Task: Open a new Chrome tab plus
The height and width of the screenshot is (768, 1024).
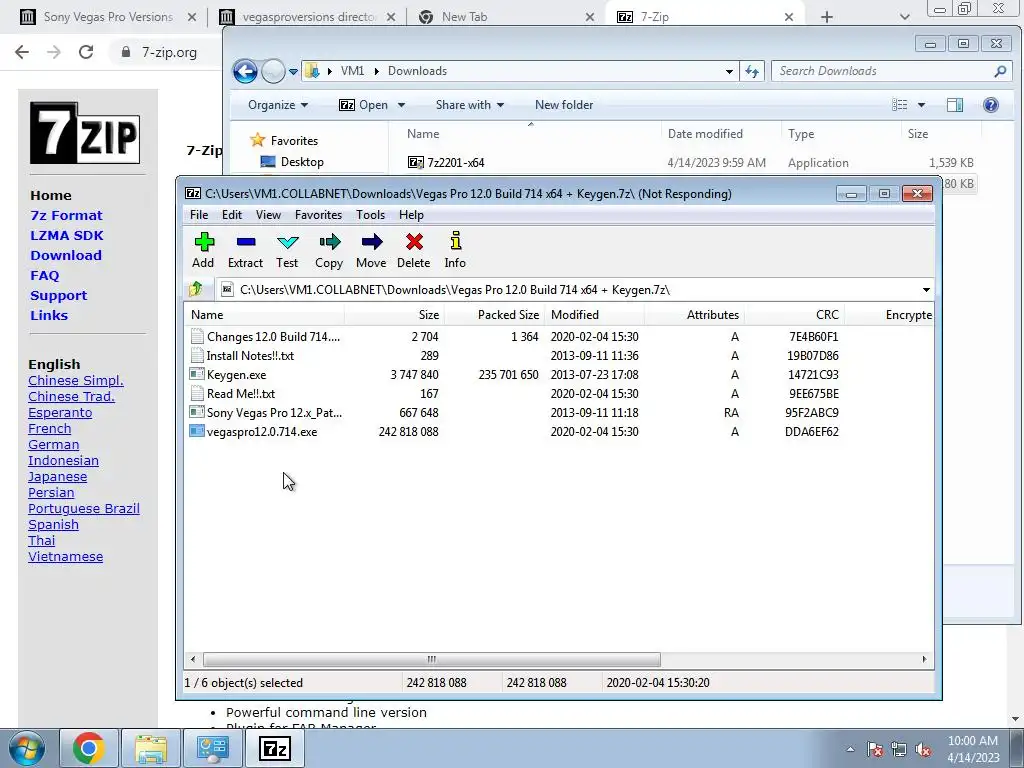Action: (x=827, y=17)
